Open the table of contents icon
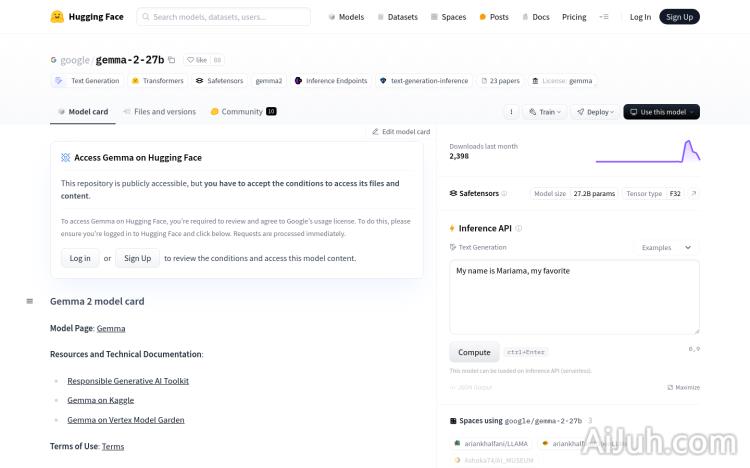Image resolution: width=750 pixels, height=468 pixels. 29,301
